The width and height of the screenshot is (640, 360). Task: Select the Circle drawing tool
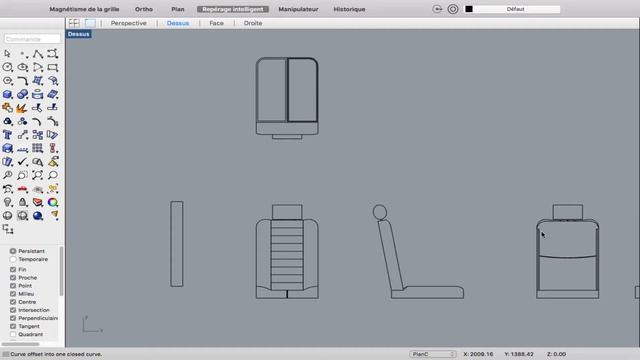pos(7,67)
